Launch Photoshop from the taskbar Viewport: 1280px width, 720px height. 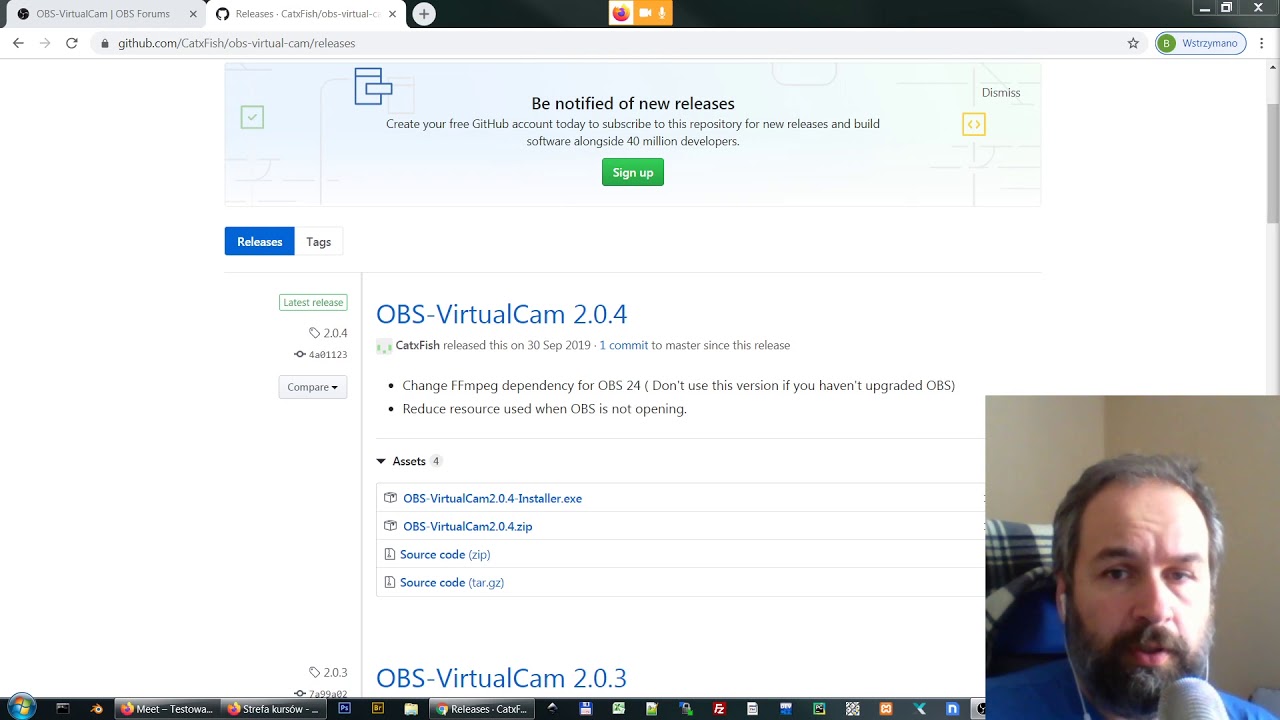345,709
